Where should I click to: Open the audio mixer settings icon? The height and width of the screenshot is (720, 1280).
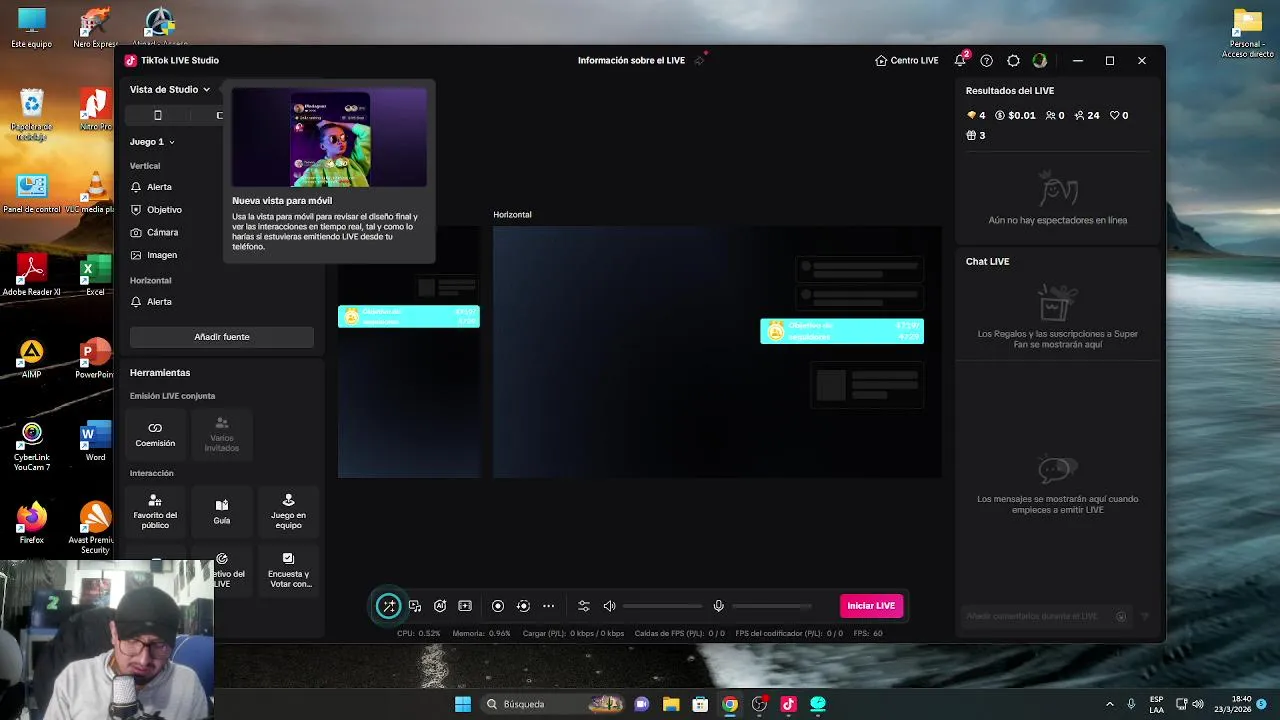click(x=584, y=606)
